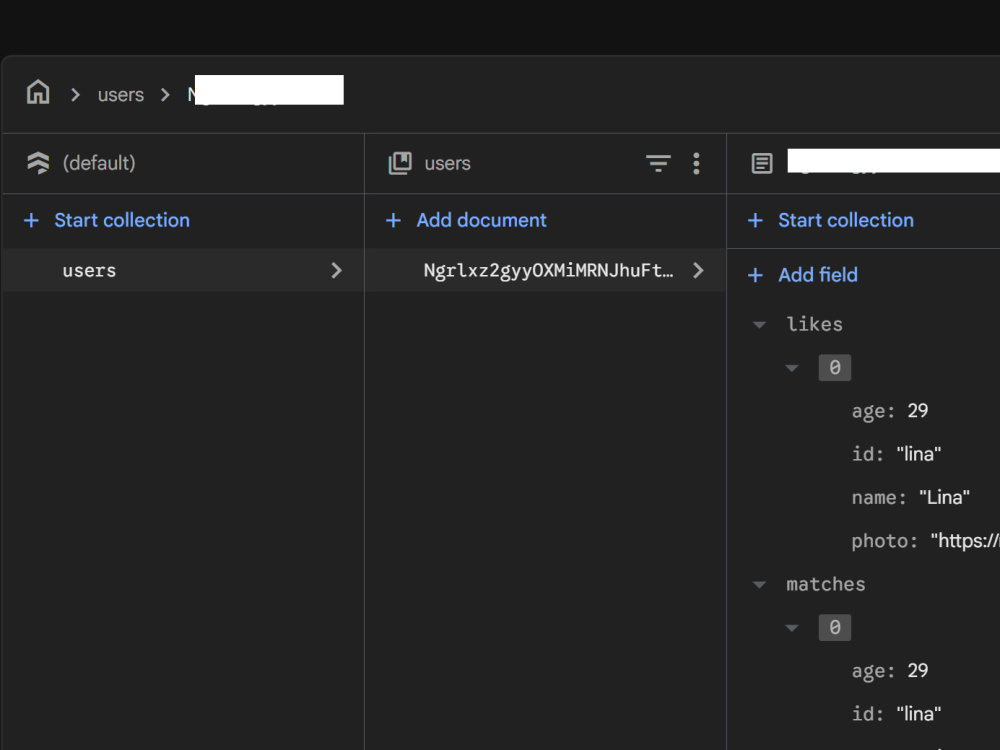Click plus icon beside Add document

coord(393,221)
